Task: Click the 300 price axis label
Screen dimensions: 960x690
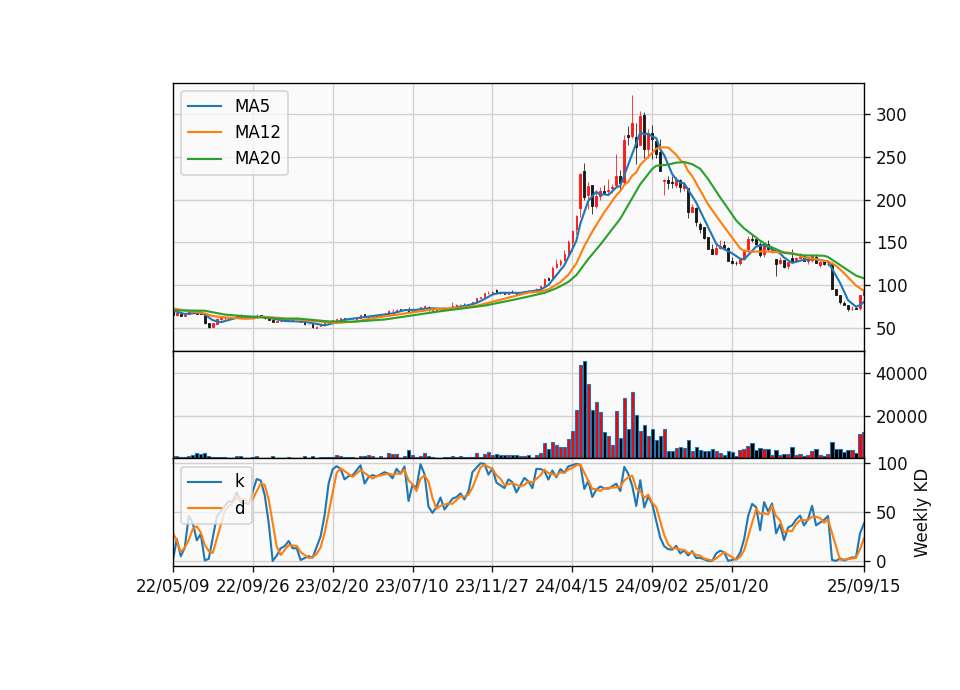Action: pos(891,115)
